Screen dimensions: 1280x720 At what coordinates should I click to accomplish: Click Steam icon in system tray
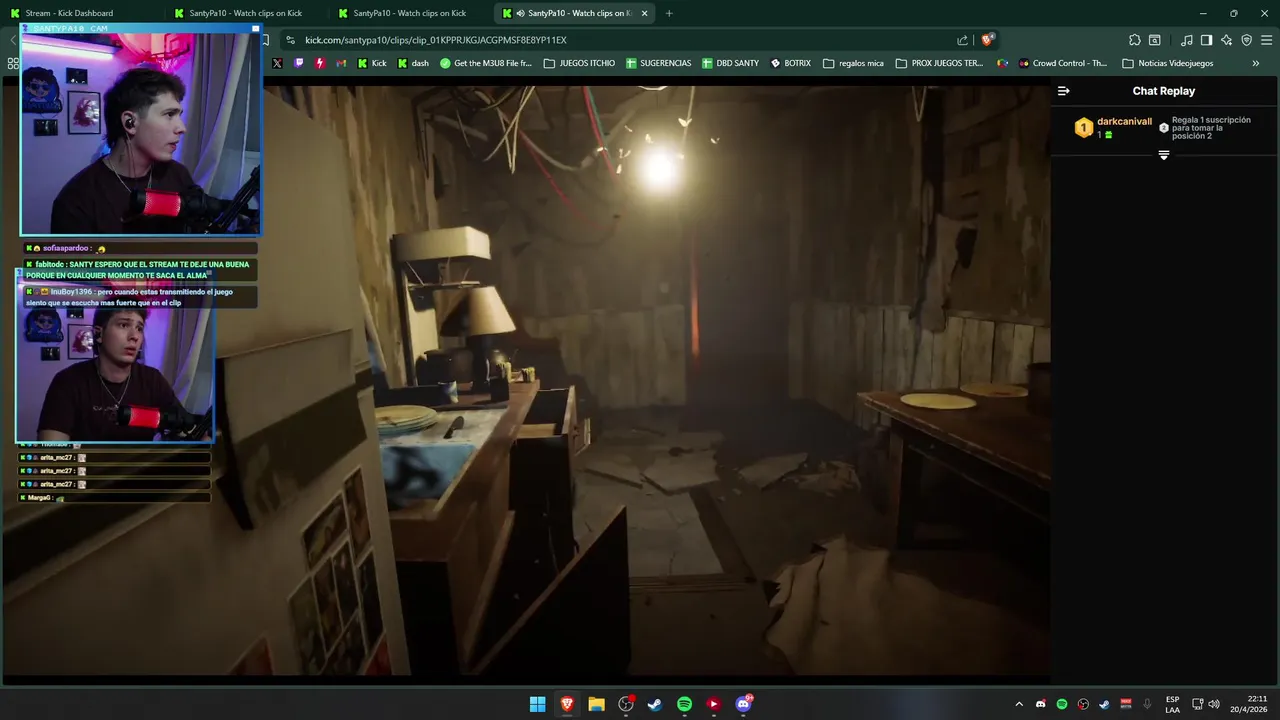(x=1104, y=704)
